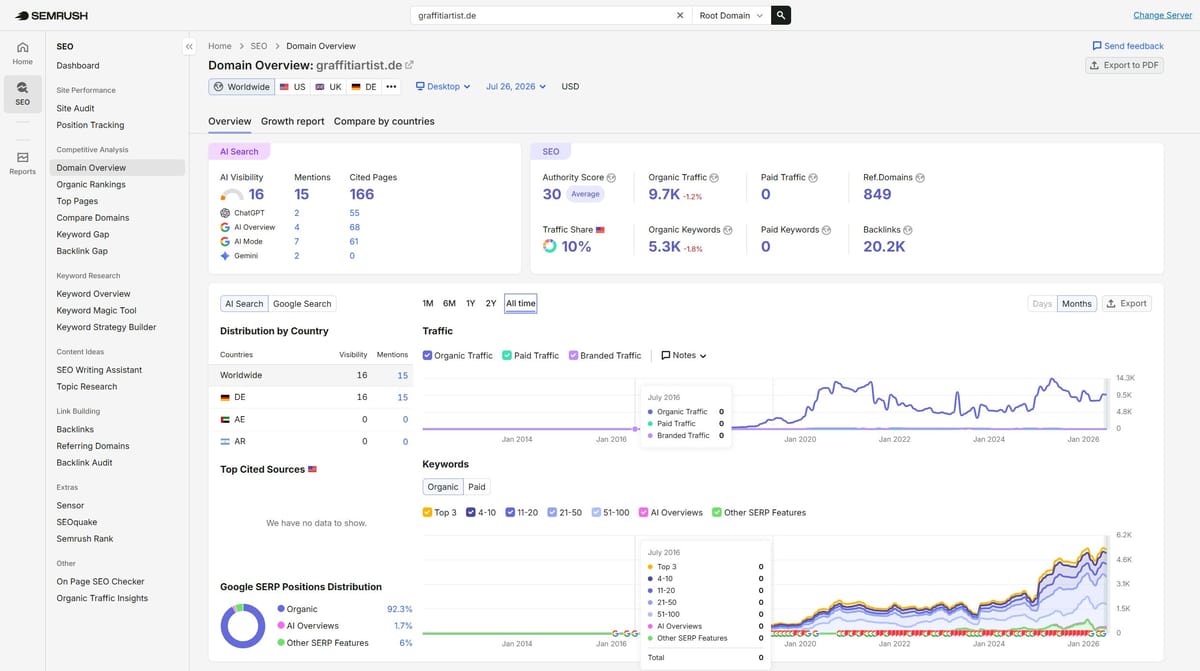1200x671 pixels.
Task: Collapse the sidebar with double-chevron icon
Action: coord(189,47)
